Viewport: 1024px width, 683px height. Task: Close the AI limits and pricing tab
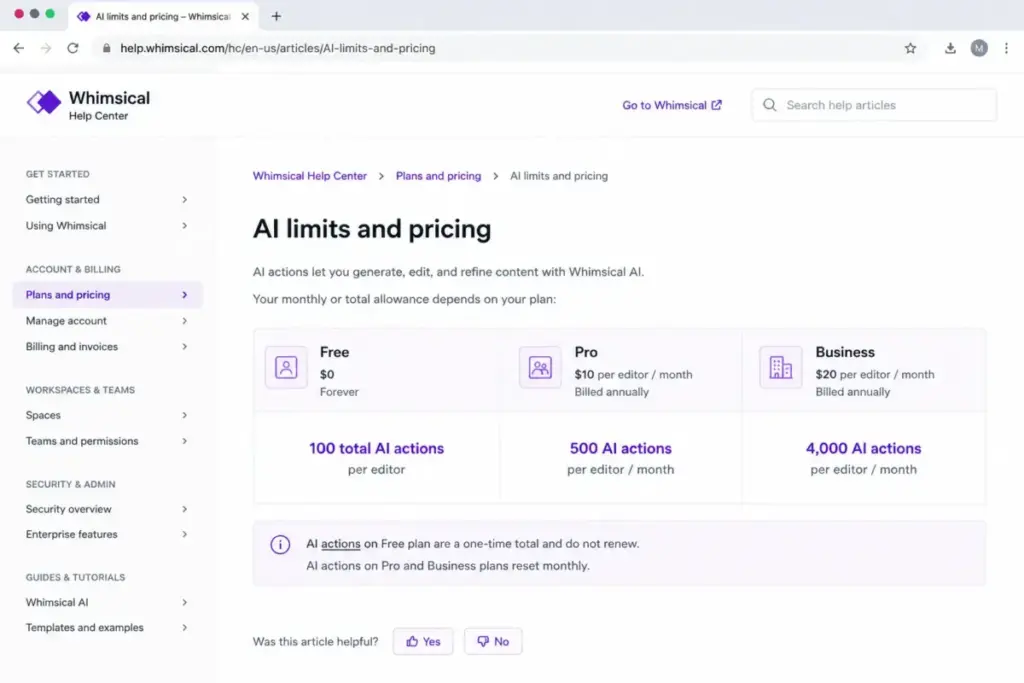click(x=246, y=16)
